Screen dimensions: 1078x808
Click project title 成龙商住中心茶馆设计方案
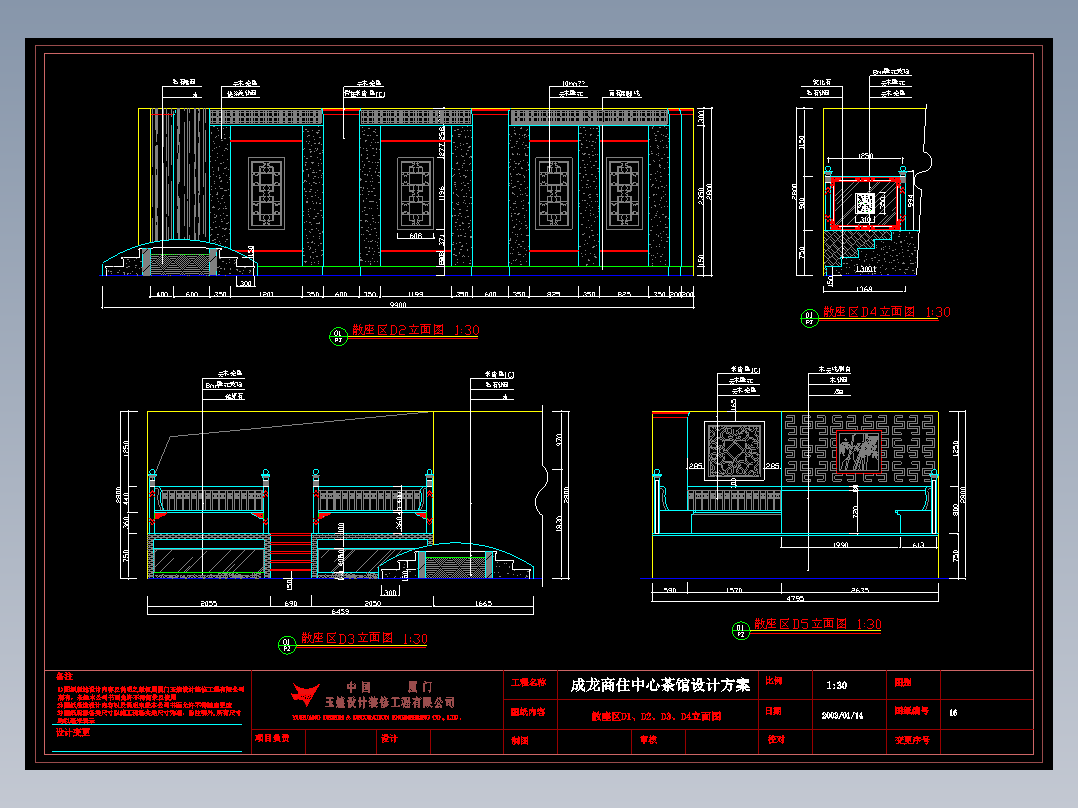(x=660, y=685)
